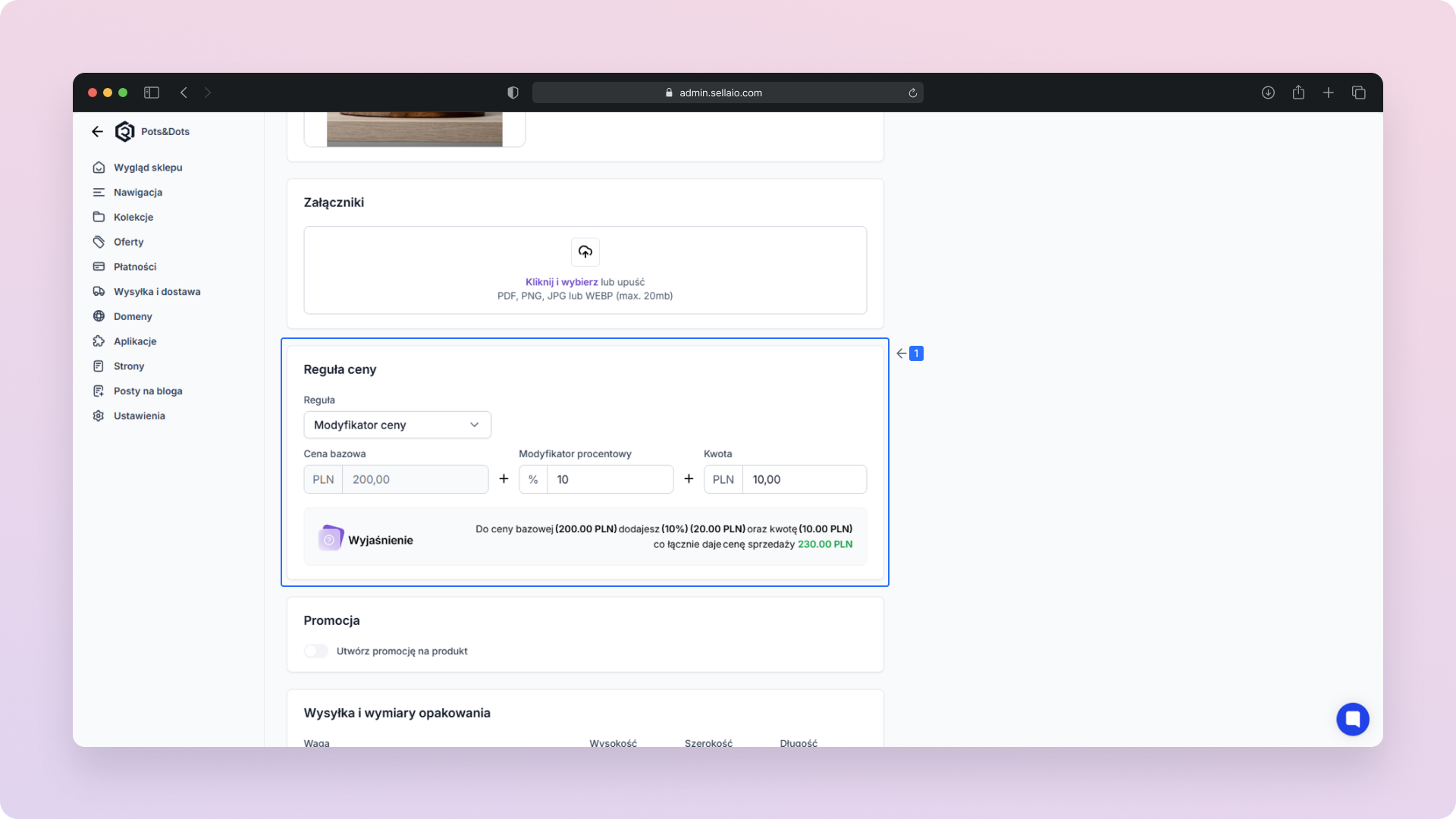1456x819 pixels.
Task: Click the Kolekcje folder icon
Action: [x=99, y=217]
